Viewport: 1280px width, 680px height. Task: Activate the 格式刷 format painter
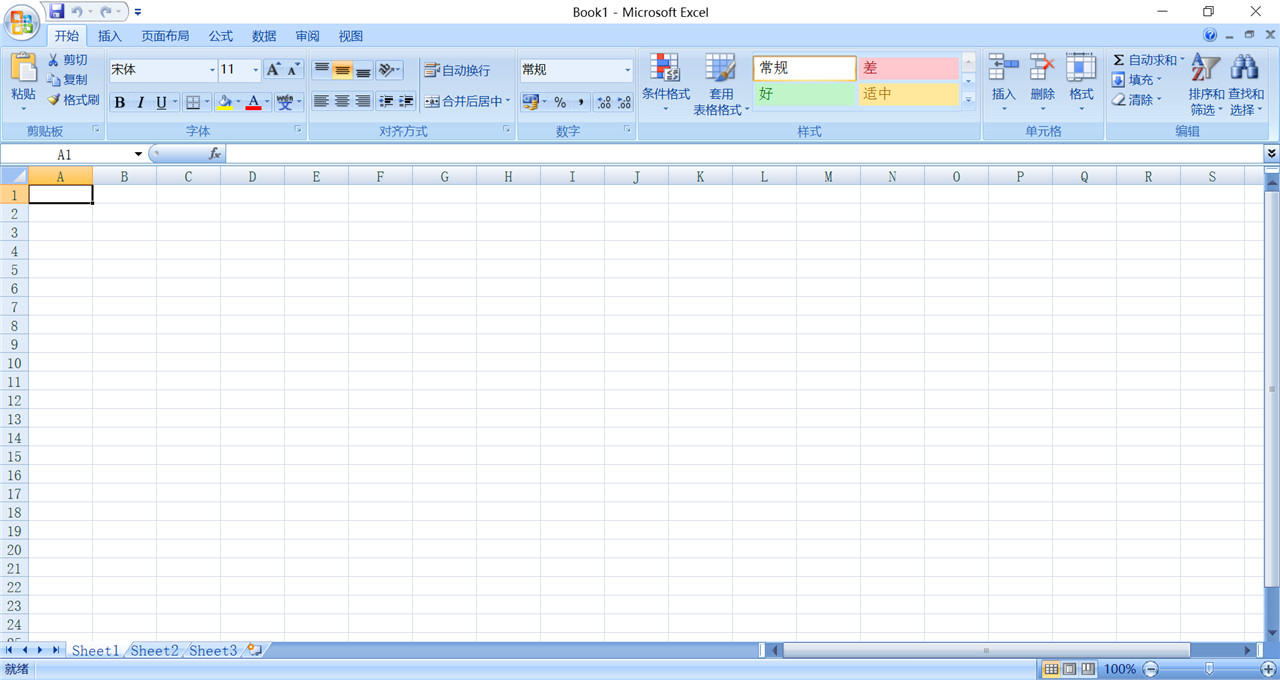tap(73, 100)
